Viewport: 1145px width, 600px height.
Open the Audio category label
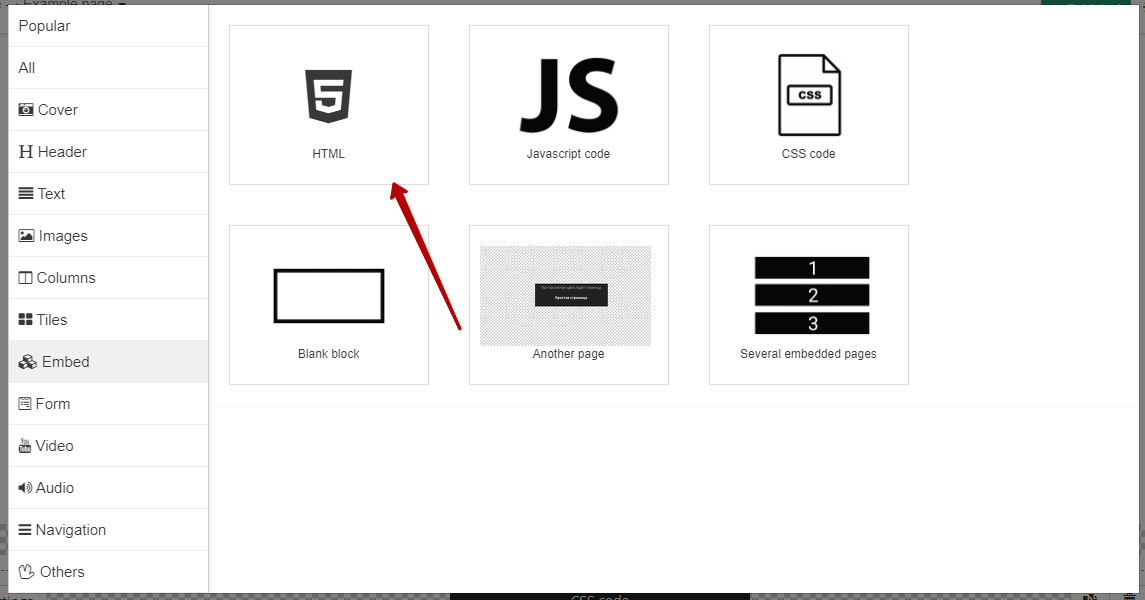(x=55, y=488)
